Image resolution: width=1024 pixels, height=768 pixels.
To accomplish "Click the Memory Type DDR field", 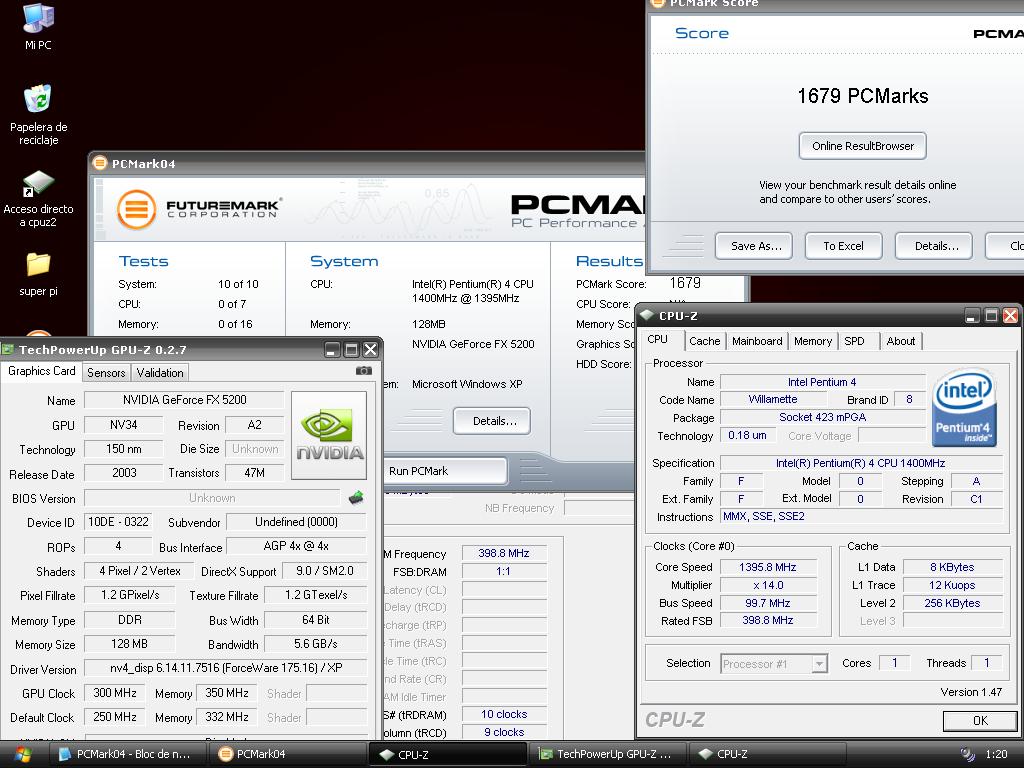I will (130, 620).
